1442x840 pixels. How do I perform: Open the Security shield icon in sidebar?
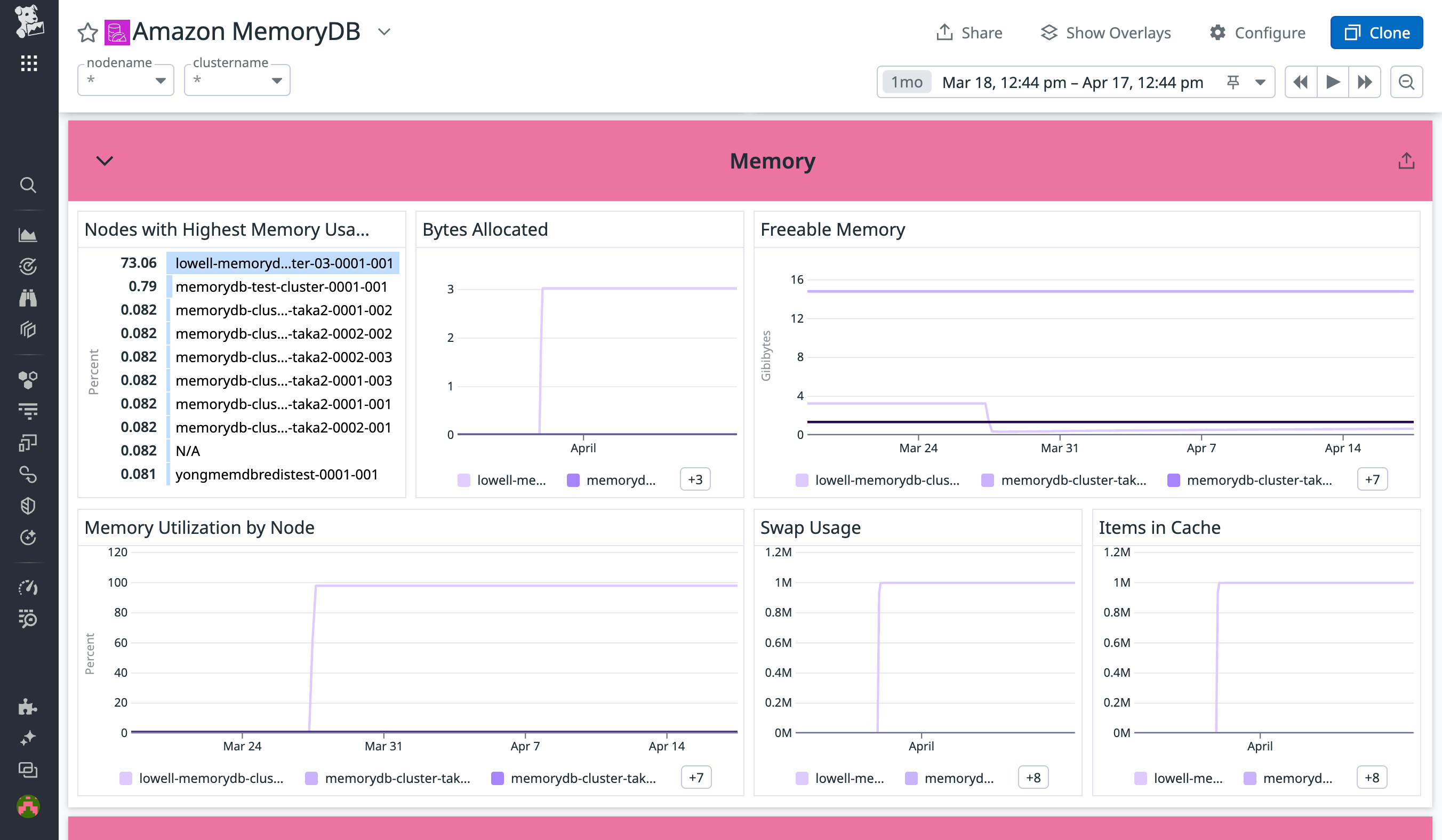click(28, 505)
